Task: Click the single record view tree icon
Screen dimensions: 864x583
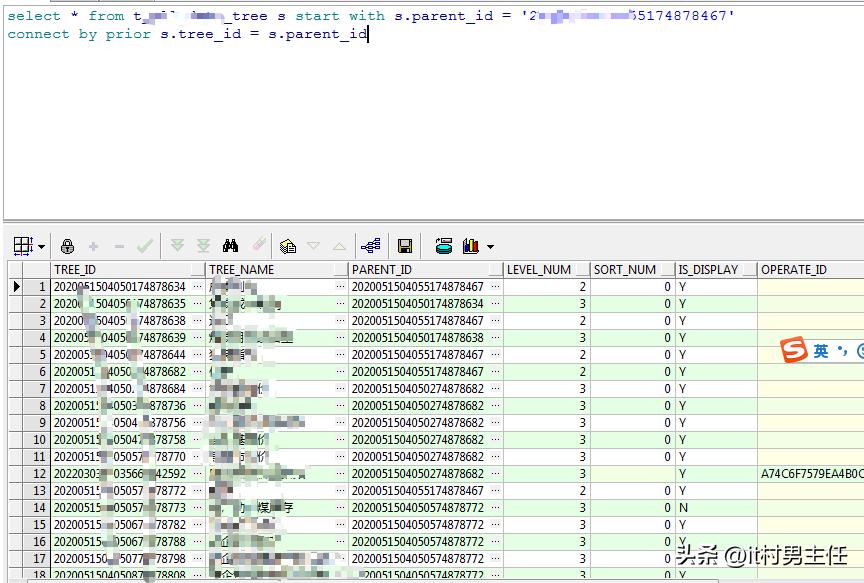Action: click(x=371, y=246)
